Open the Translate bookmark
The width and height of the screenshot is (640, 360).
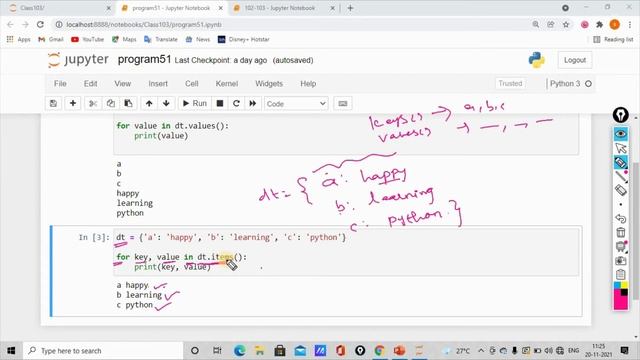click(161, 39)
